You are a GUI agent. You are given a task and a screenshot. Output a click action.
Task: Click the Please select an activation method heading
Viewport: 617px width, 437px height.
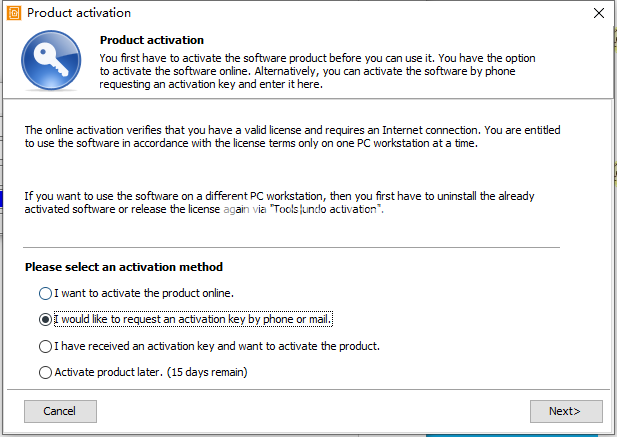coord(124,267)
